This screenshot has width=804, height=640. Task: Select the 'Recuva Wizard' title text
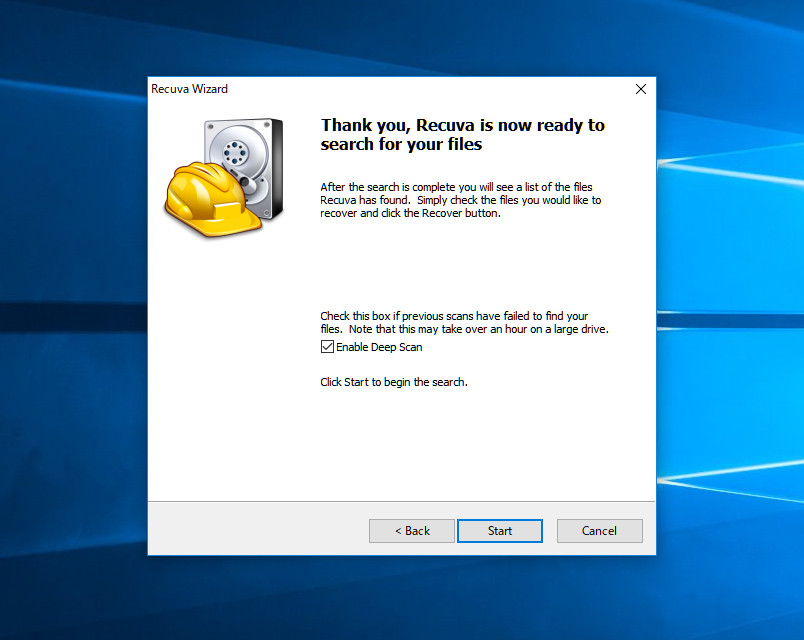[x=189, y=89]
